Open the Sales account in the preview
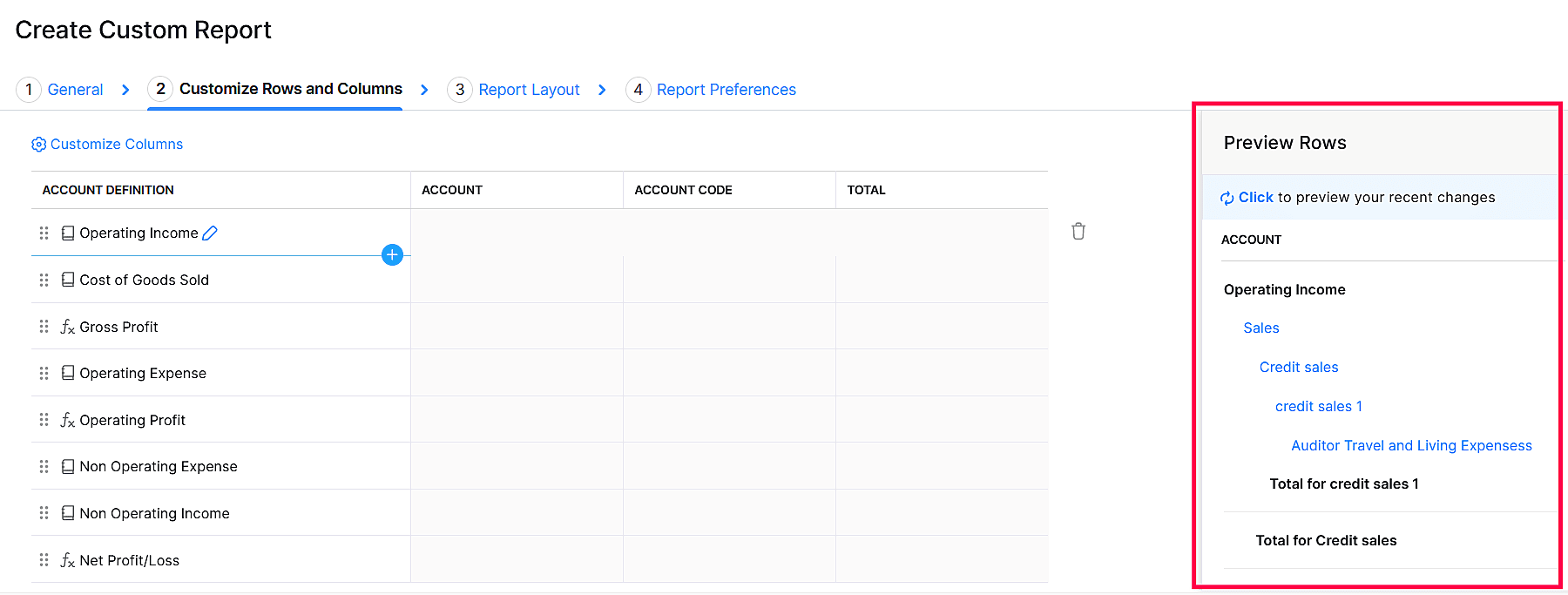 pyautogui.click(x=1260, y=328)
